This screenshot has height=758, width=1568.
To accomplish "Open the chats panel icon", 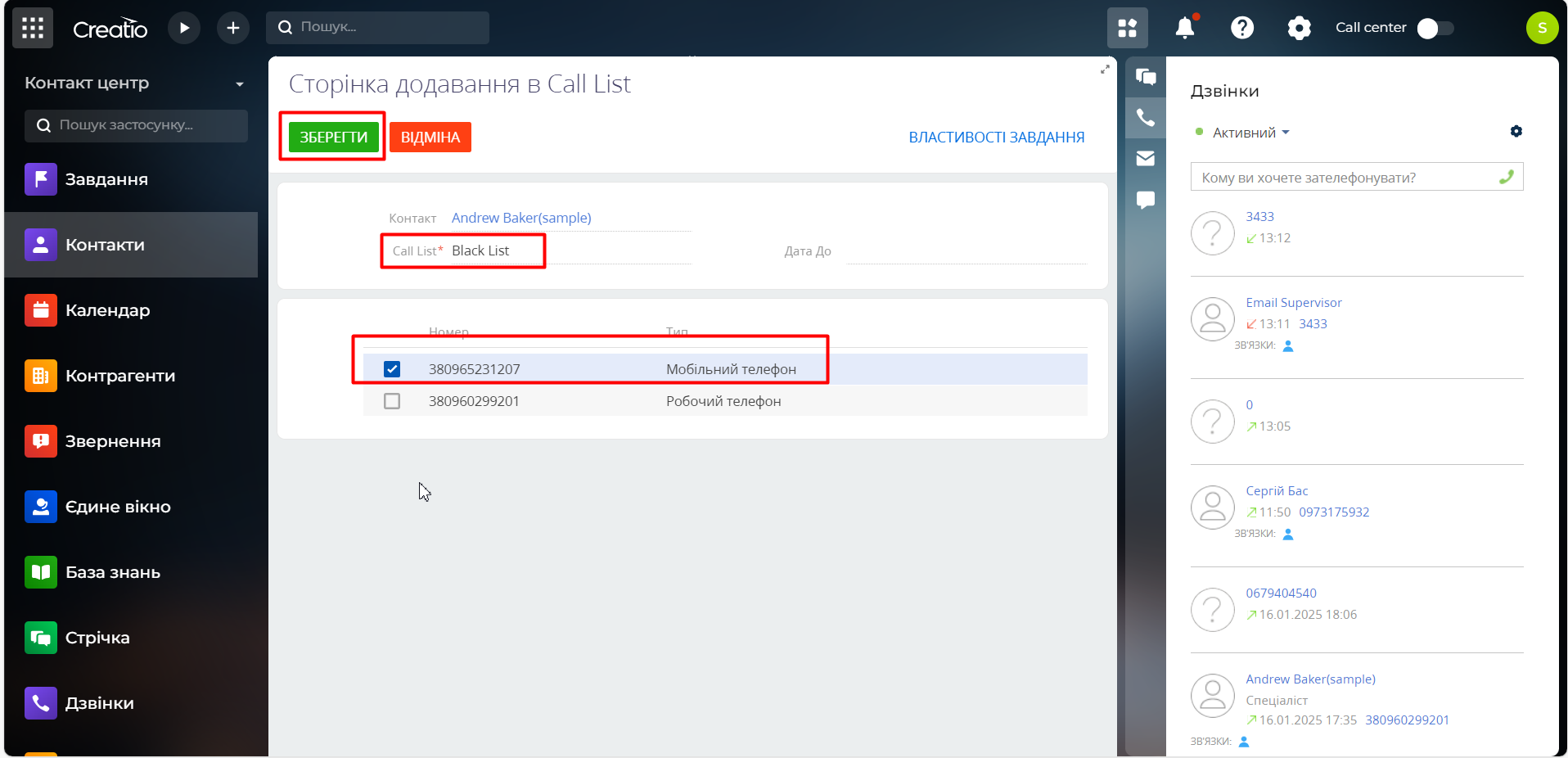I will 1146,77.
